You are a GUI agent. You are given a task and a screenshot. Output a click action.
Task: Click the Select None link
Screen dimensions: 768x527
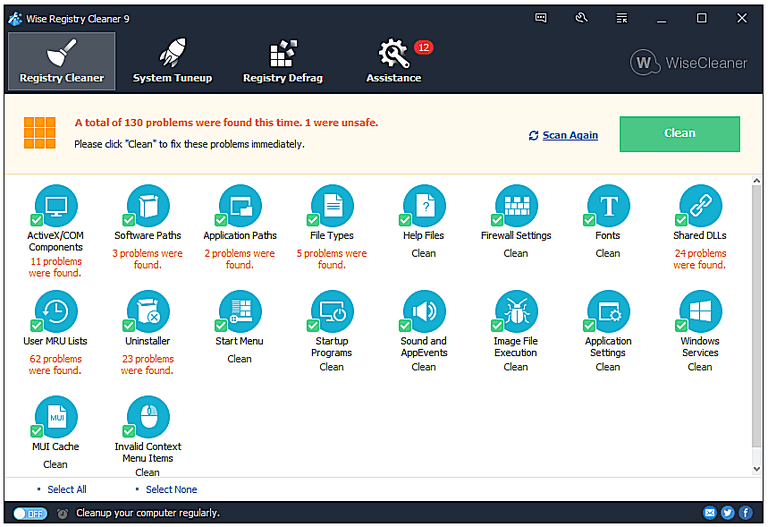[x=171, y=489]
